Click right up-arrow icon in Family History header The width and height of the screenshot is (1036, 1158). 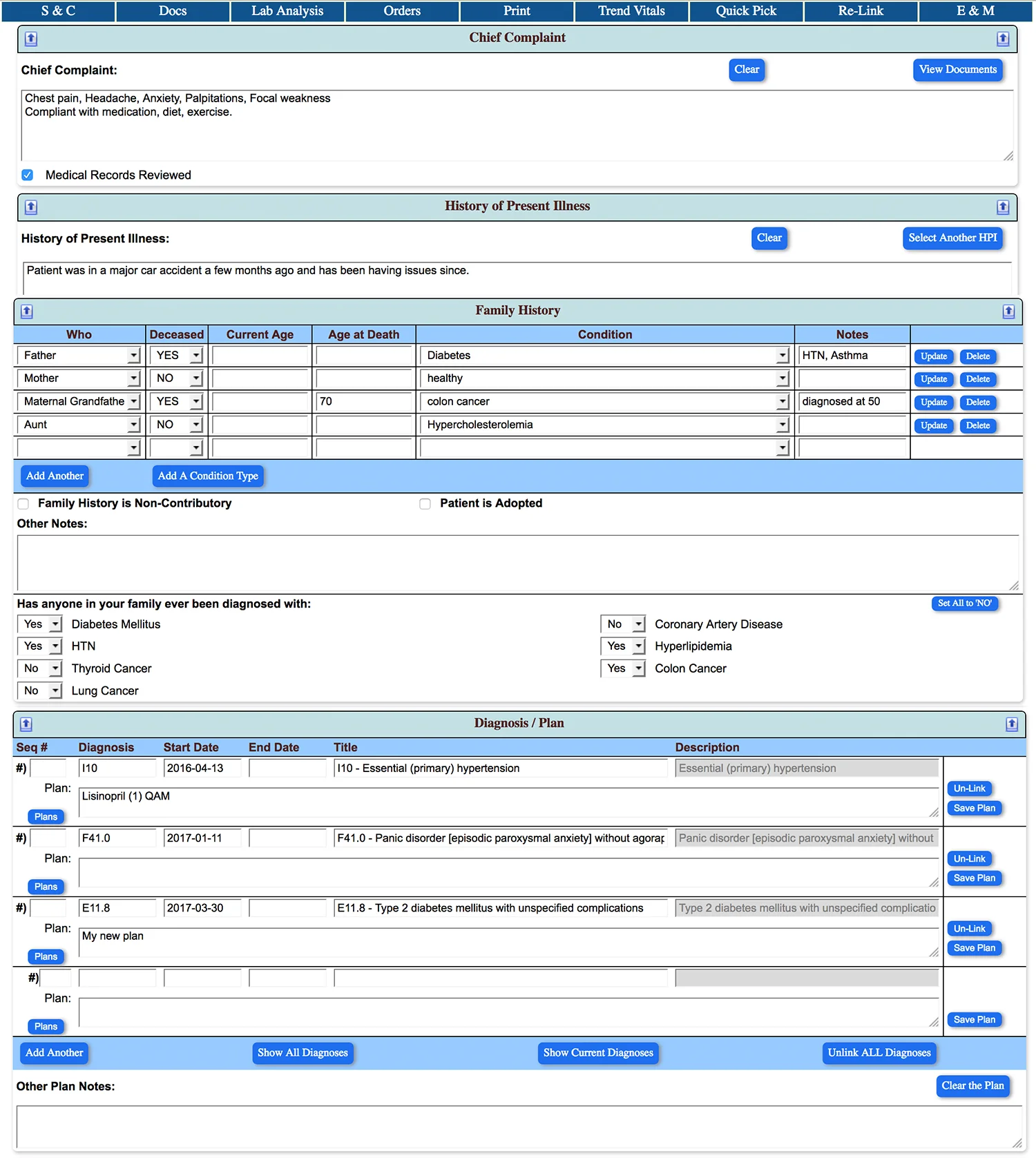coord(1008,311)
